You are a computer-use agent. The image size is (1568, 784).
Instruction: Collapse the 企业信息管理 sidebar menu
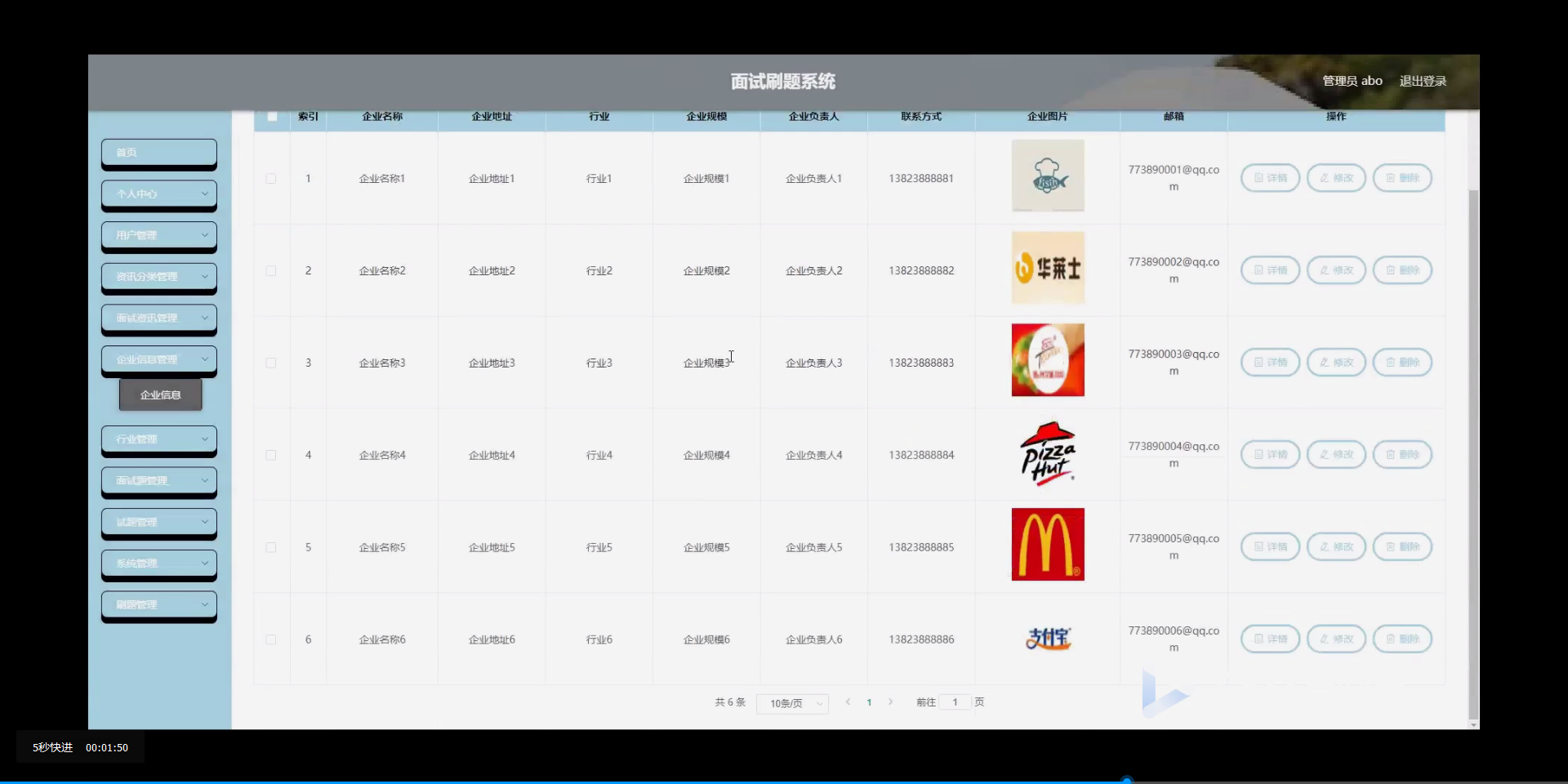(x=159, y=360)
